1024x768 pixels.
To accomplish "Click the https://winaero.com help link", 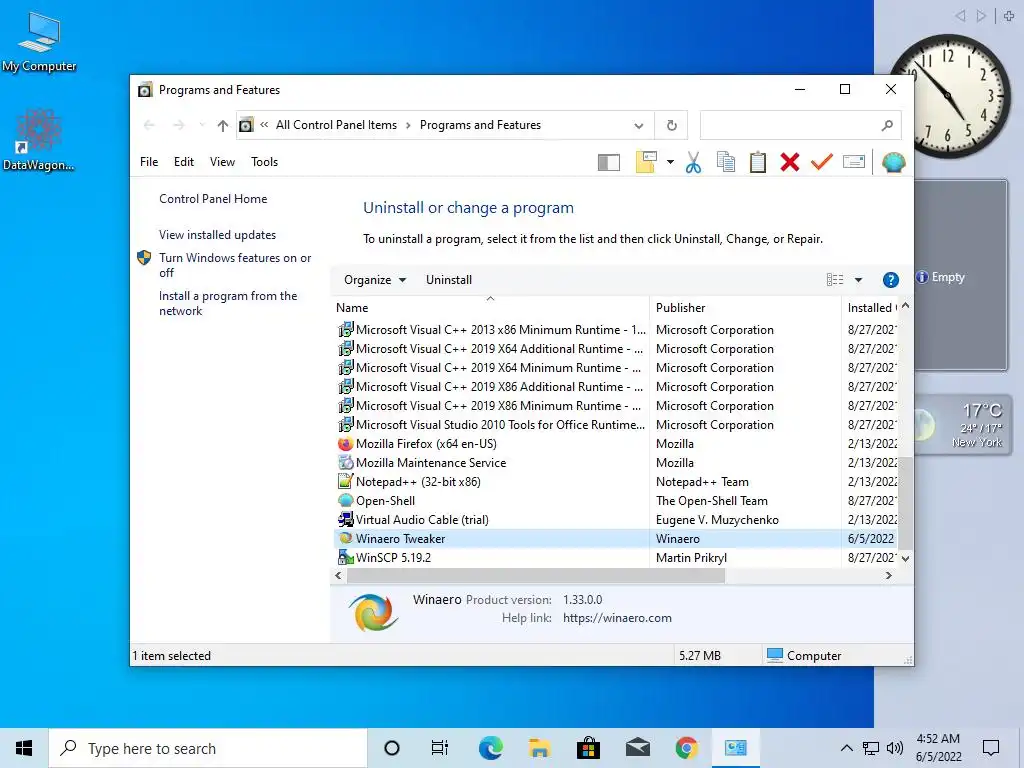I will (617, 618).
